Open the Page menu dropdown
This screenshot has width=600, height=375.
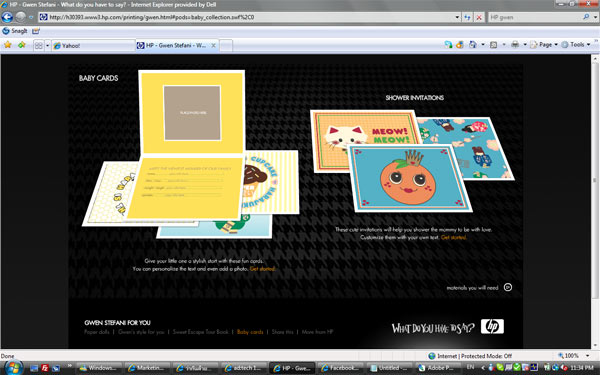[x=544, y=45]
